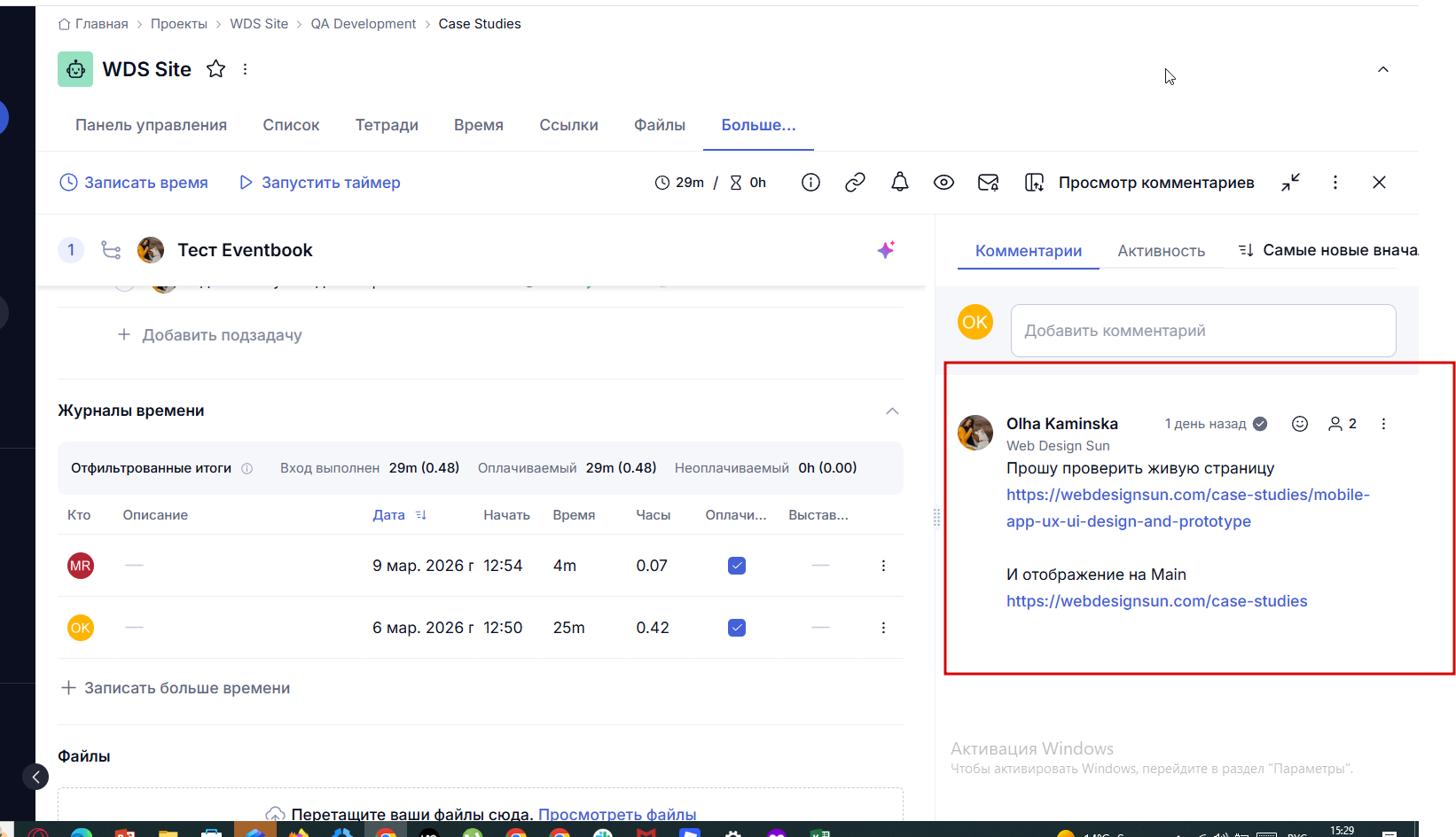This screenshot has width=1456, height=837.
Task: Click the task info icon
Action: coord(810,183)
